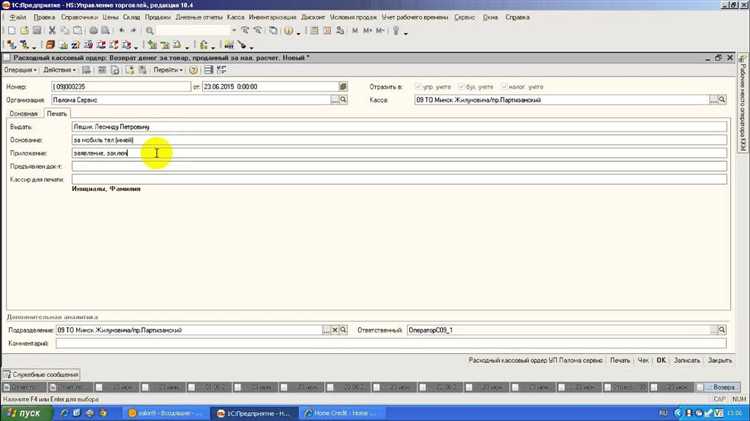Open the Справка menu
The height and width of the screenshot is (421, 750).
click(517, 17)
